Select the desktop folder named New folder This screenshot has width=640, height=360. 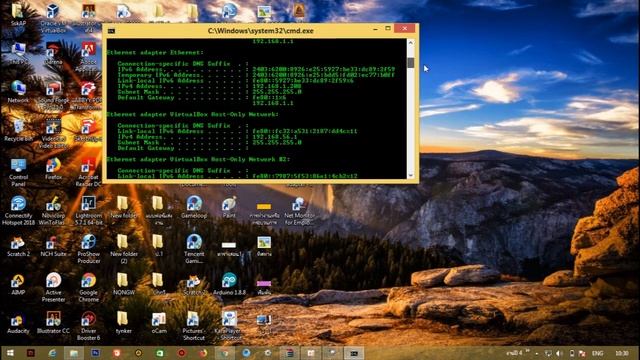pos(124,207)
